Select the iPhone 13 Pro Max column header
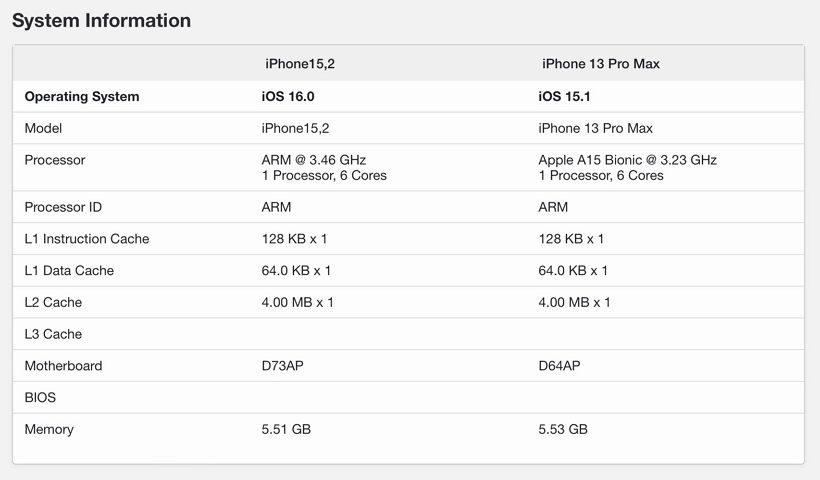The image size is (820, 480). click(x=600, y=64)
